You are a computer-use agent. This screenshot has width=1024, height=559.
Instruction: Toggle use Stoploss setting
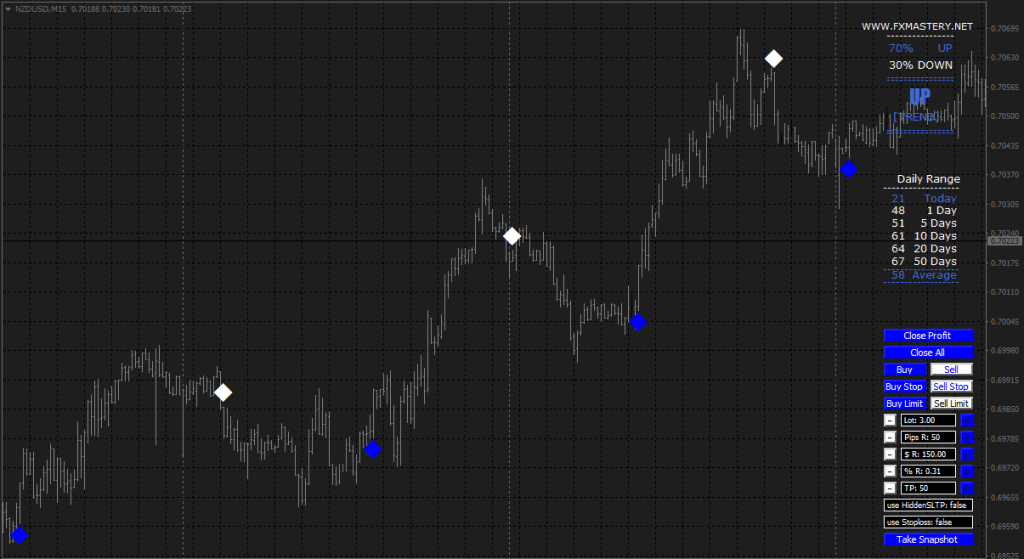click(x=928, y=522)
